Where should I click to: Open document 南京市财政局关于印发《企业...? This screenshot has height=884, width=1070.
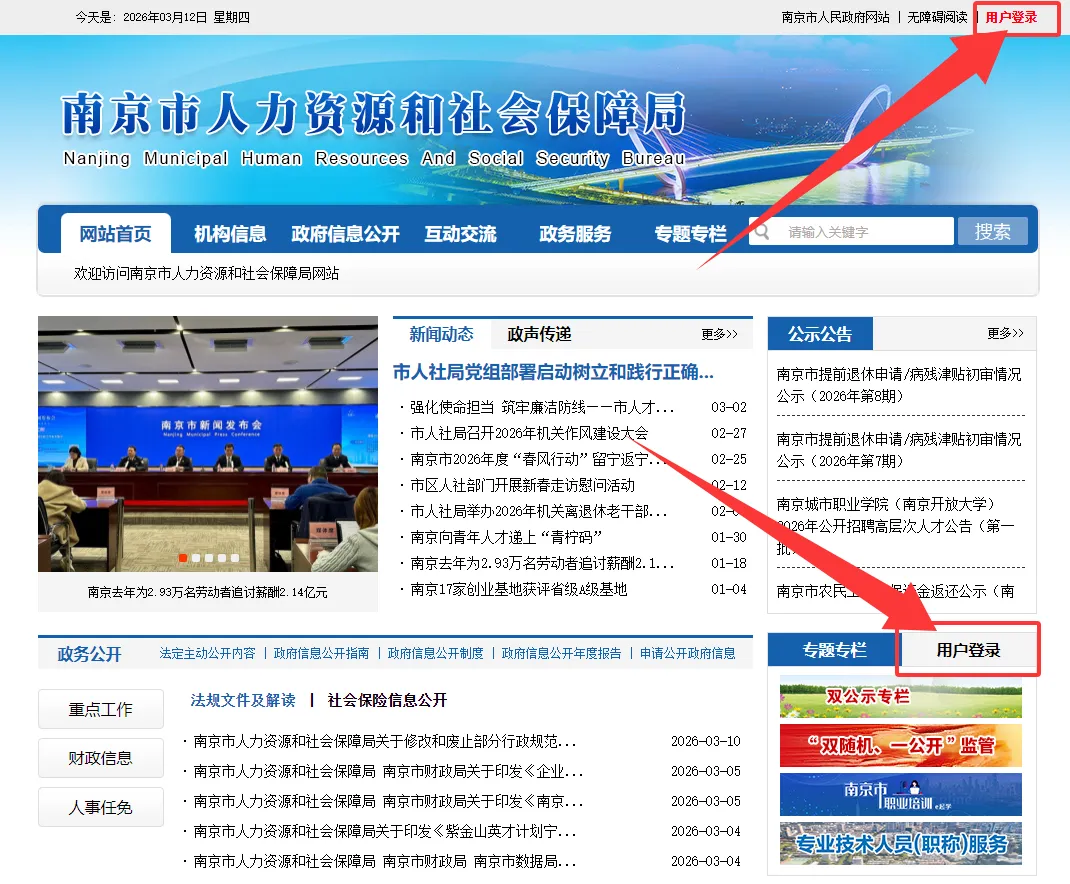click(388, 771)
